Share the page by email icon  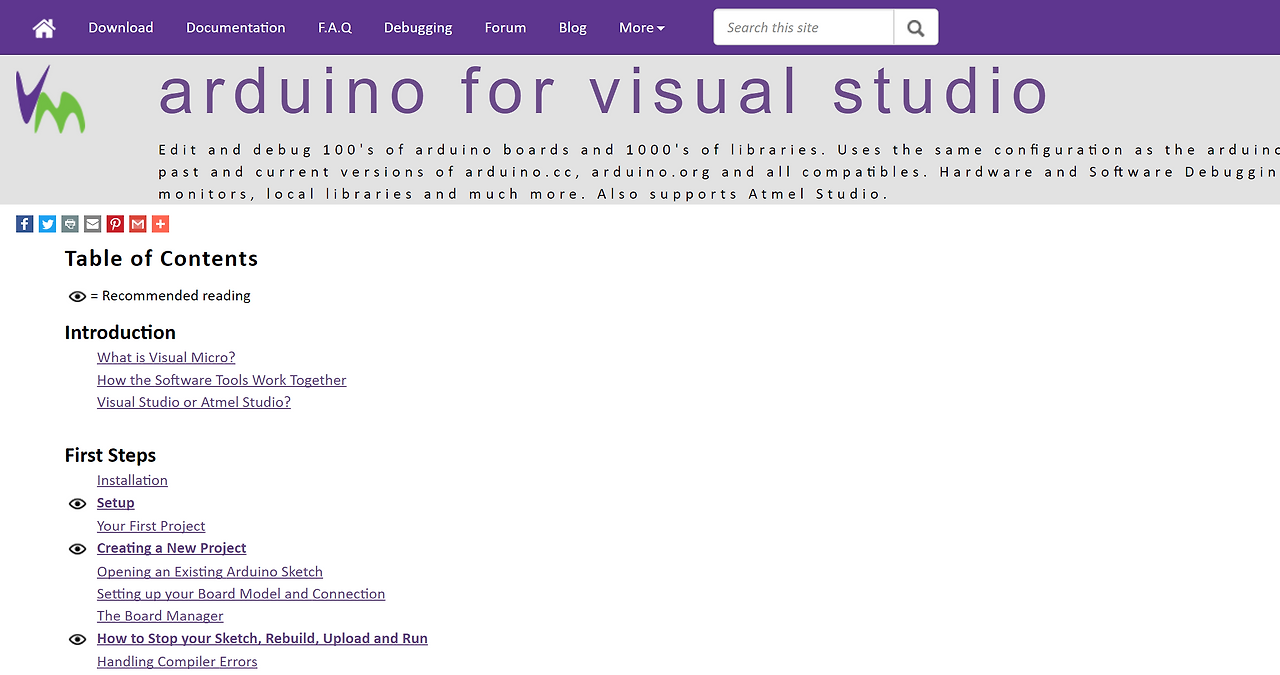point(92,224)
